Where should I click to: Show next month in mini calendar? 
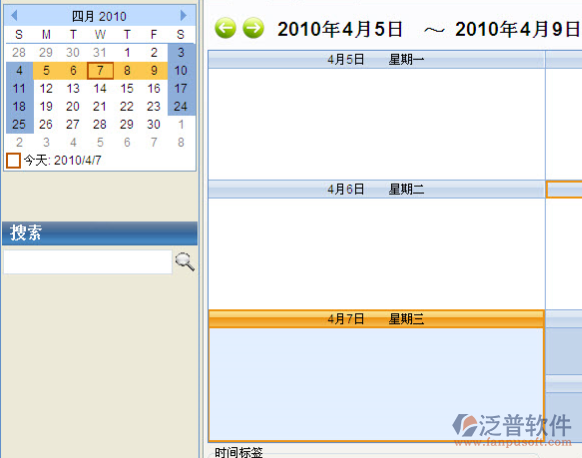pos(183,16)
